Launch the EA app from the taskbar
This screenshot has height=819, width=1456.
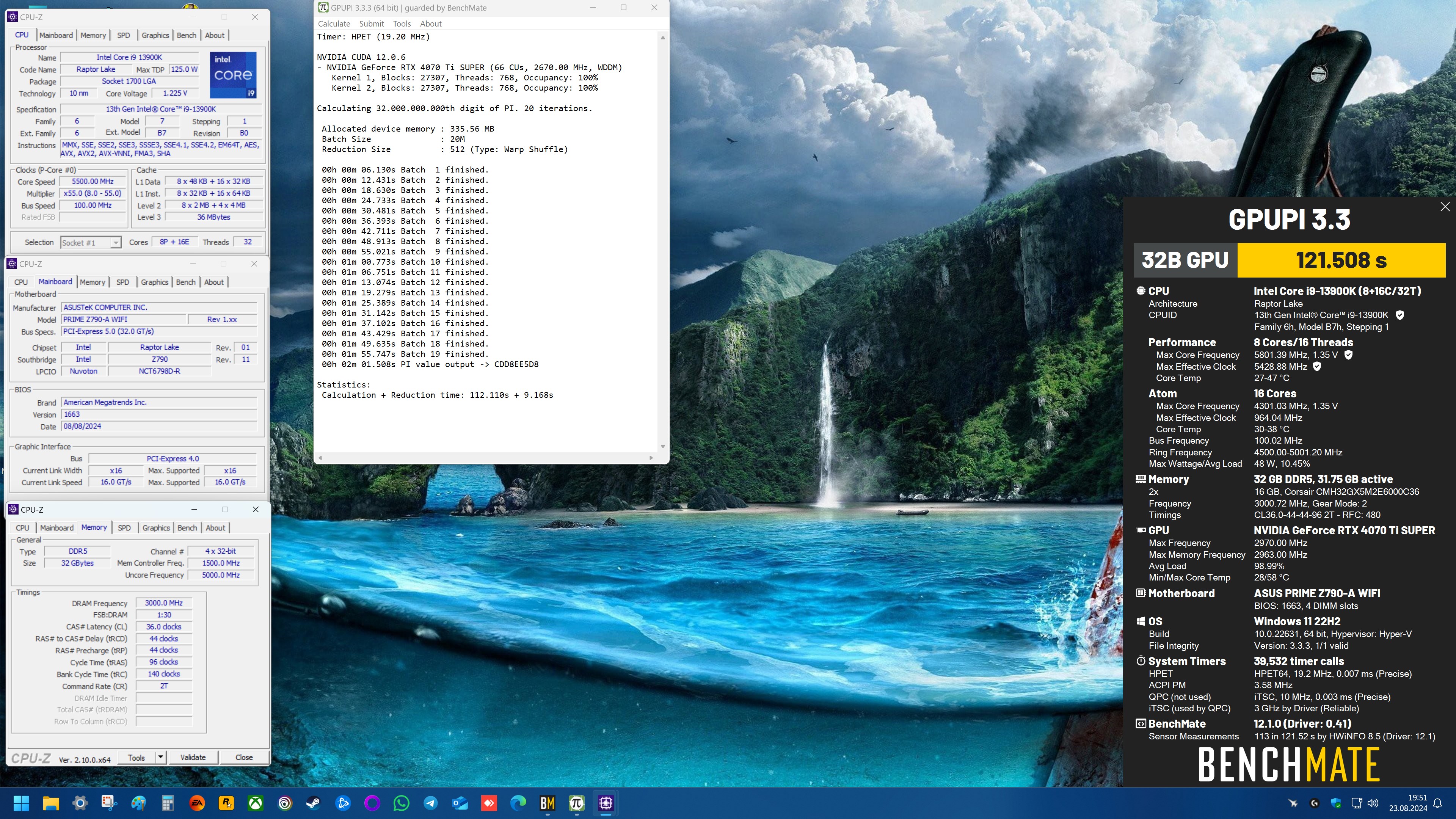[x=197, y=803]
